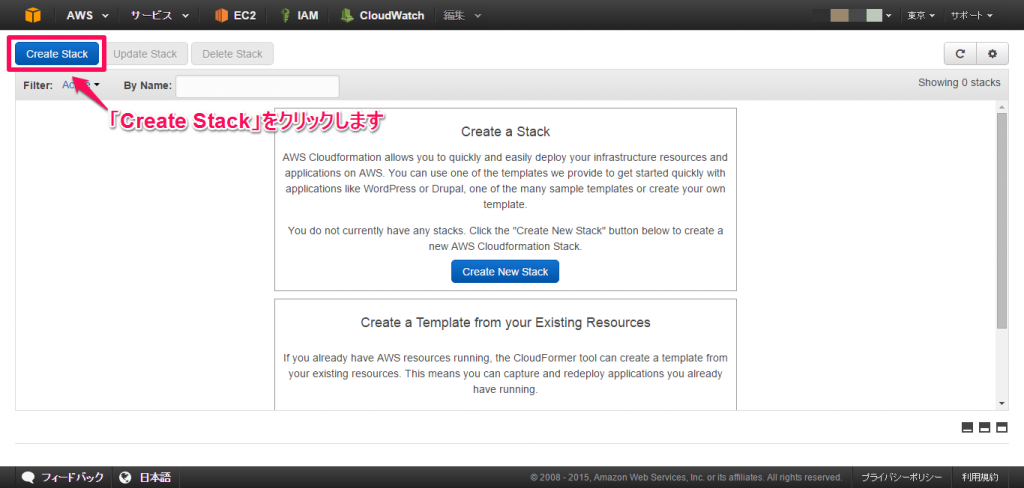Click the AWS orange cube home icon
This screenshot has height=488, width=1024.
(33, 15)
